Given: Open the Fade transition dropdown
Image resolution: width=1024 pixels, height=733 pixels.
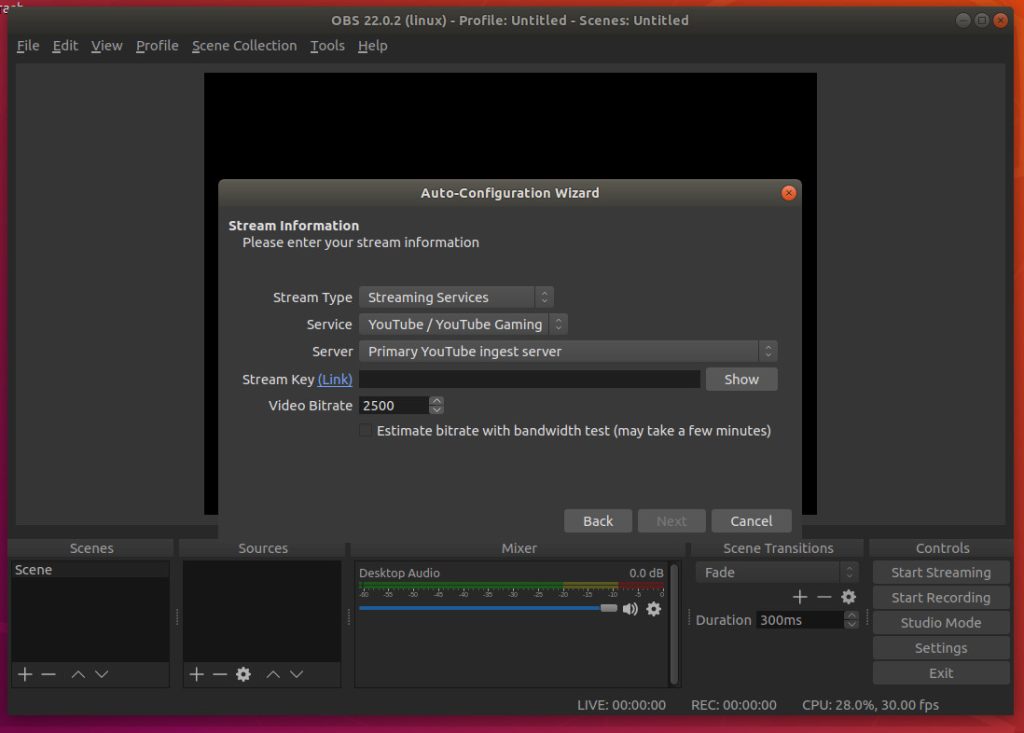Looking at the screenshot, I should [777, 572].
